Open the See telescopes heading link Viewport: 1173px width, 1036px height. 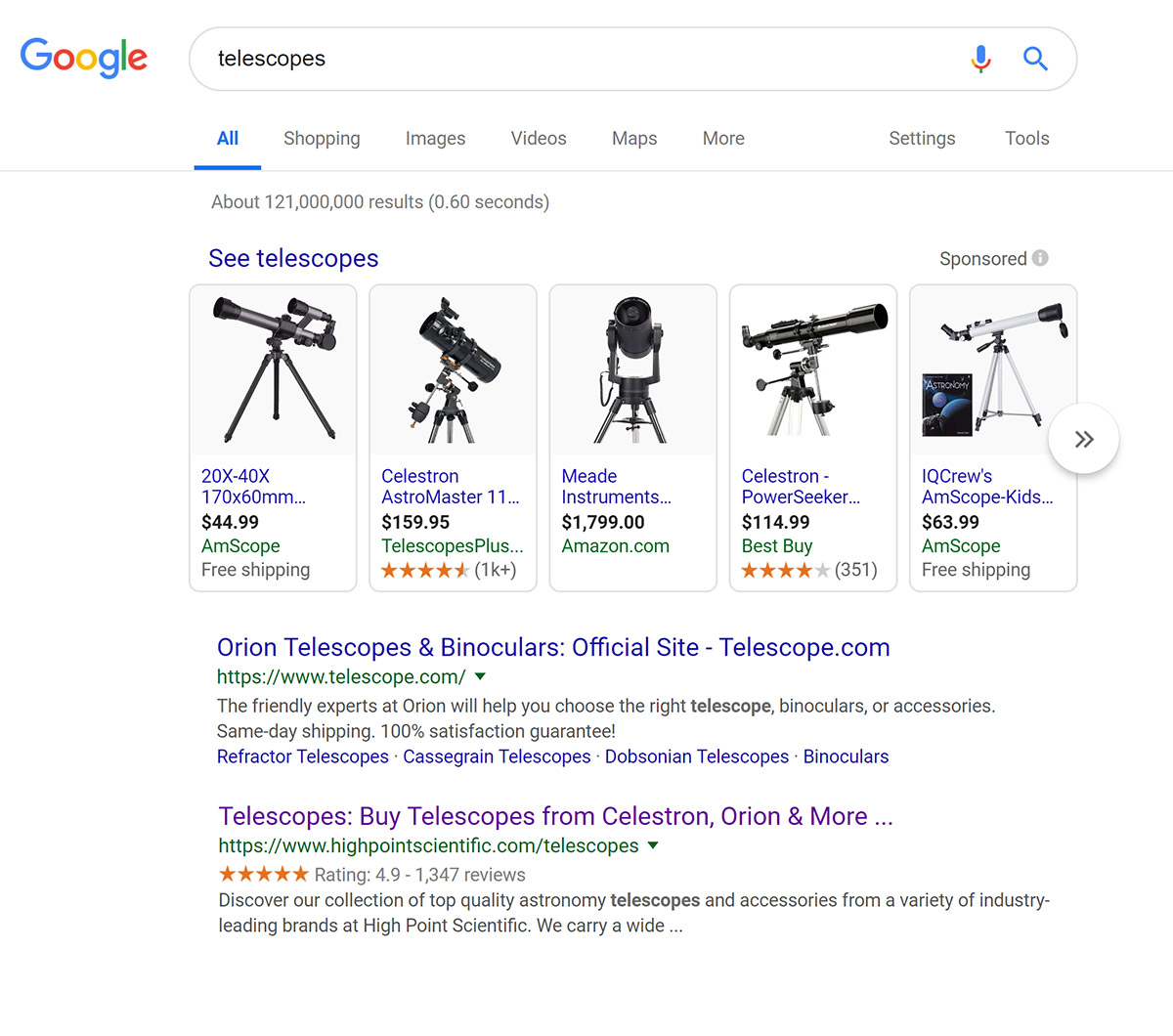pos(293,258)
